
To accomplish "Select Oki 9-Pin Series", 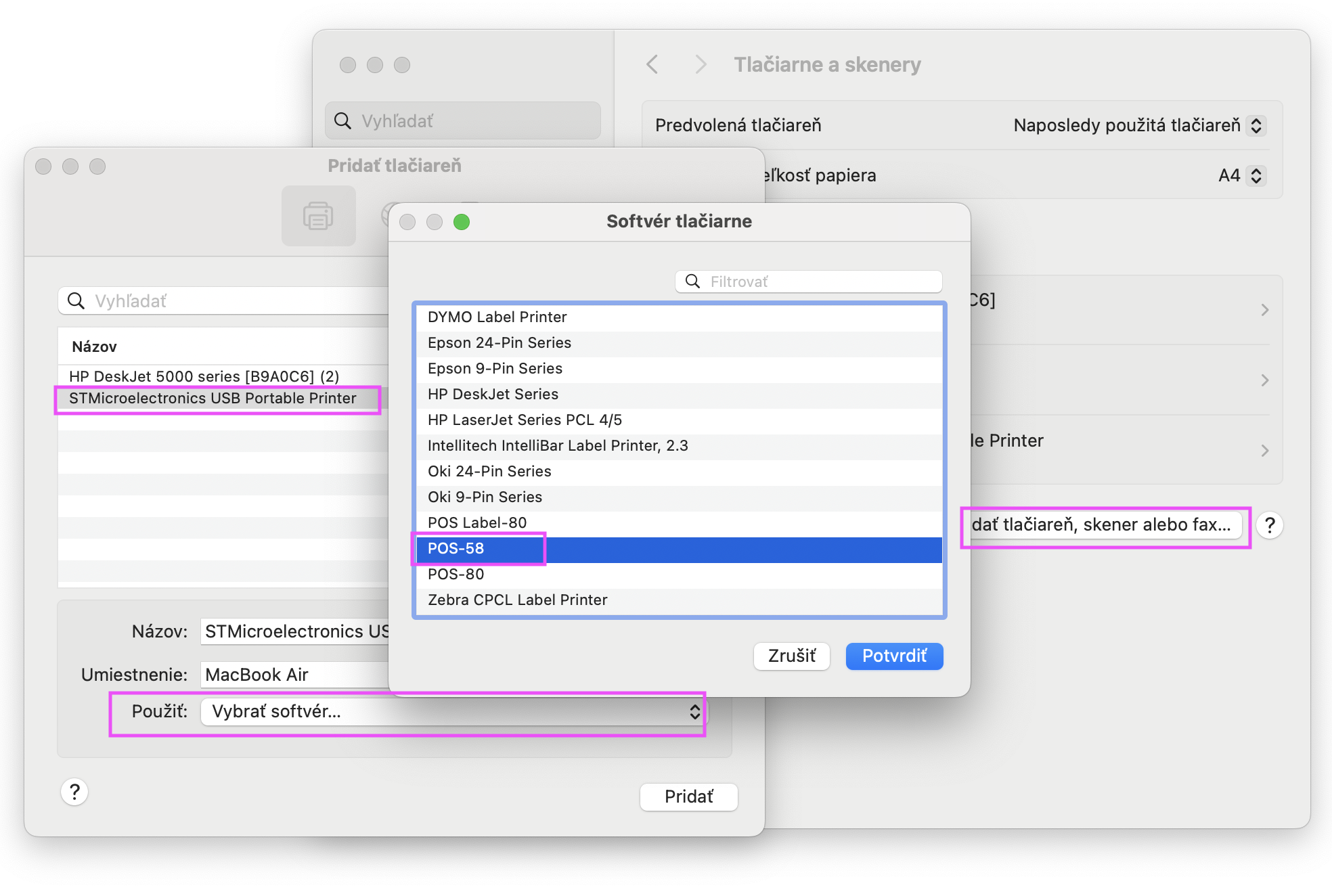I will pyautogui.click(x=679, y=497).
